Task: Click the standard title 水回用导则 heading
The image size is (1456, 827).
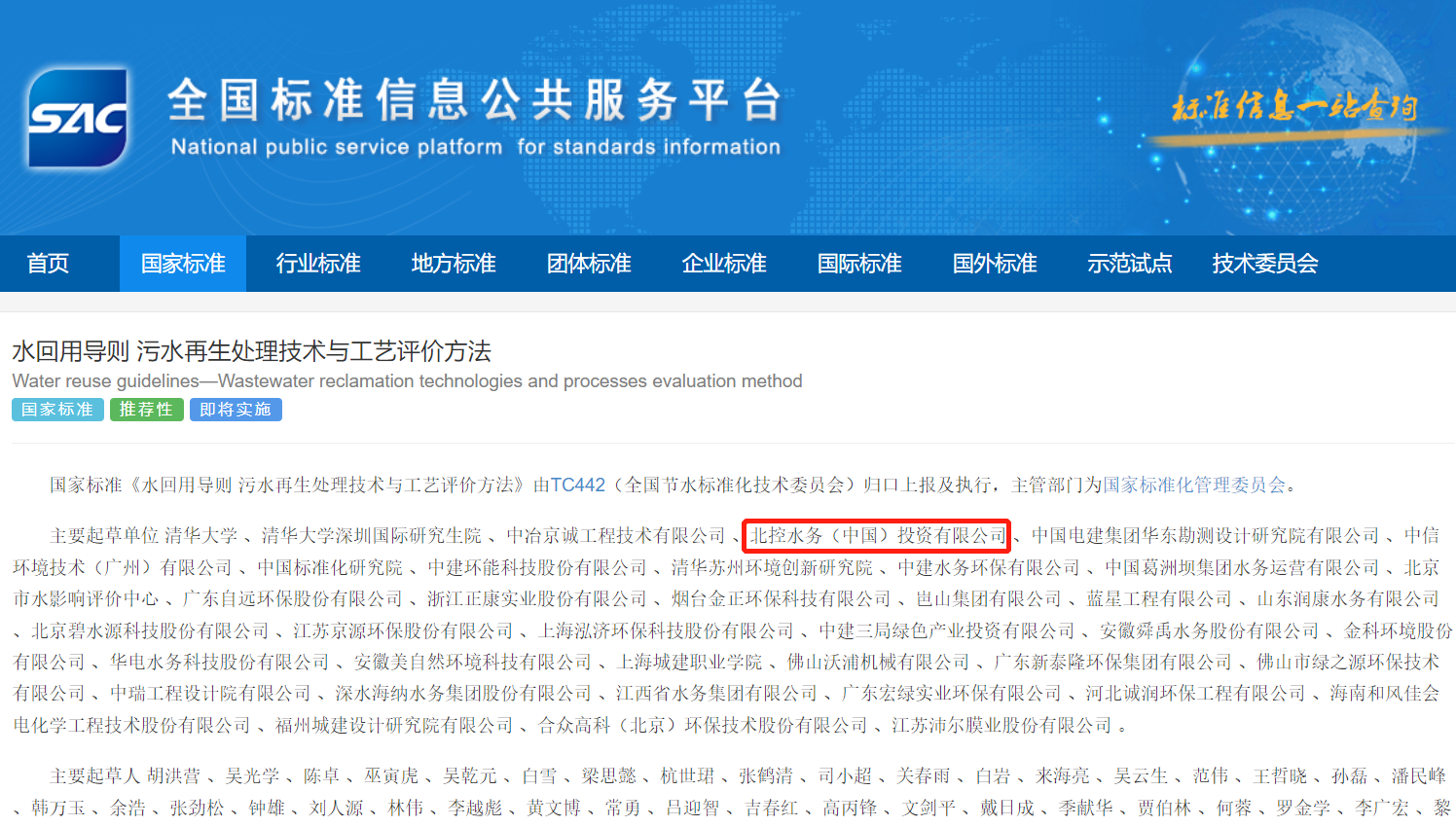Action: pos(251,351)
